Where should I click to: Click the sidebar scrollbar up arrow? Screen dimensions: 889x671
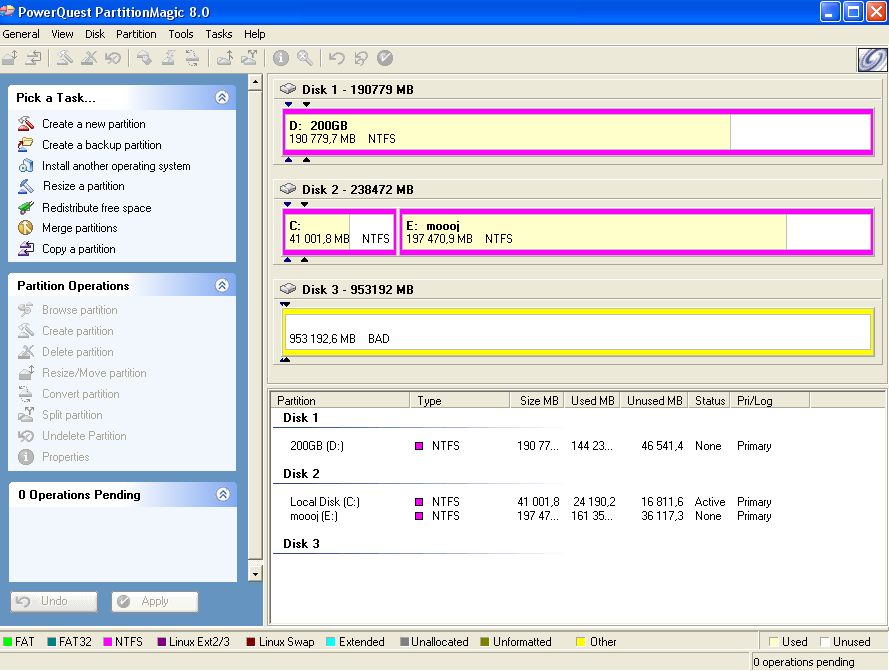coord(255,82)
